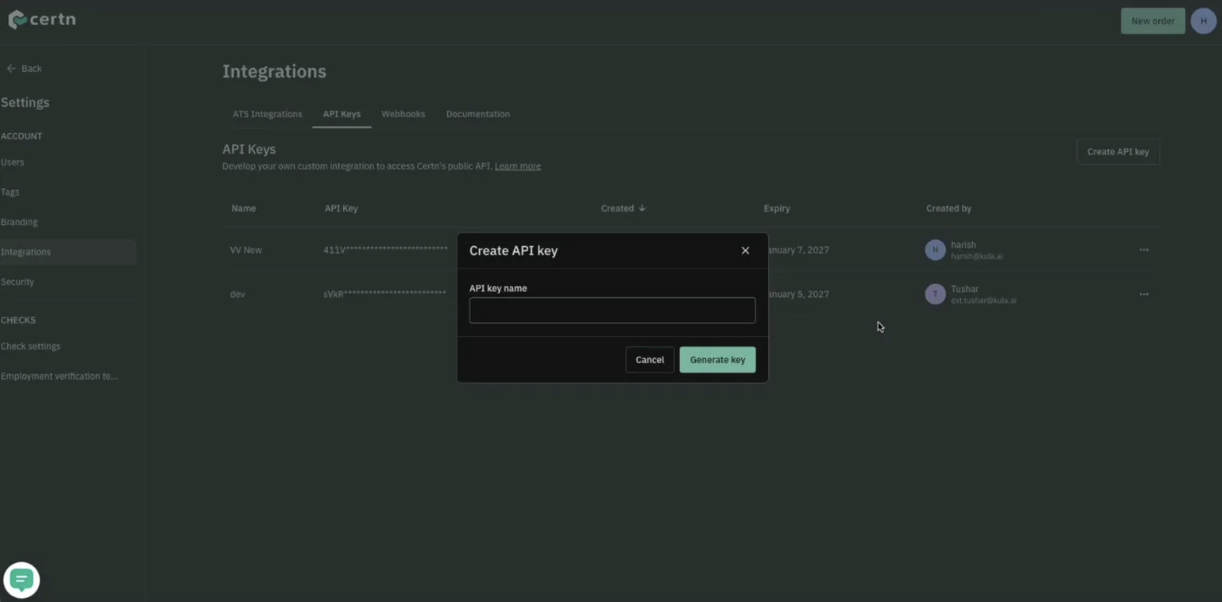Open the Documentation tab
The image size is (1222, 602).
(x=477, y=114)
